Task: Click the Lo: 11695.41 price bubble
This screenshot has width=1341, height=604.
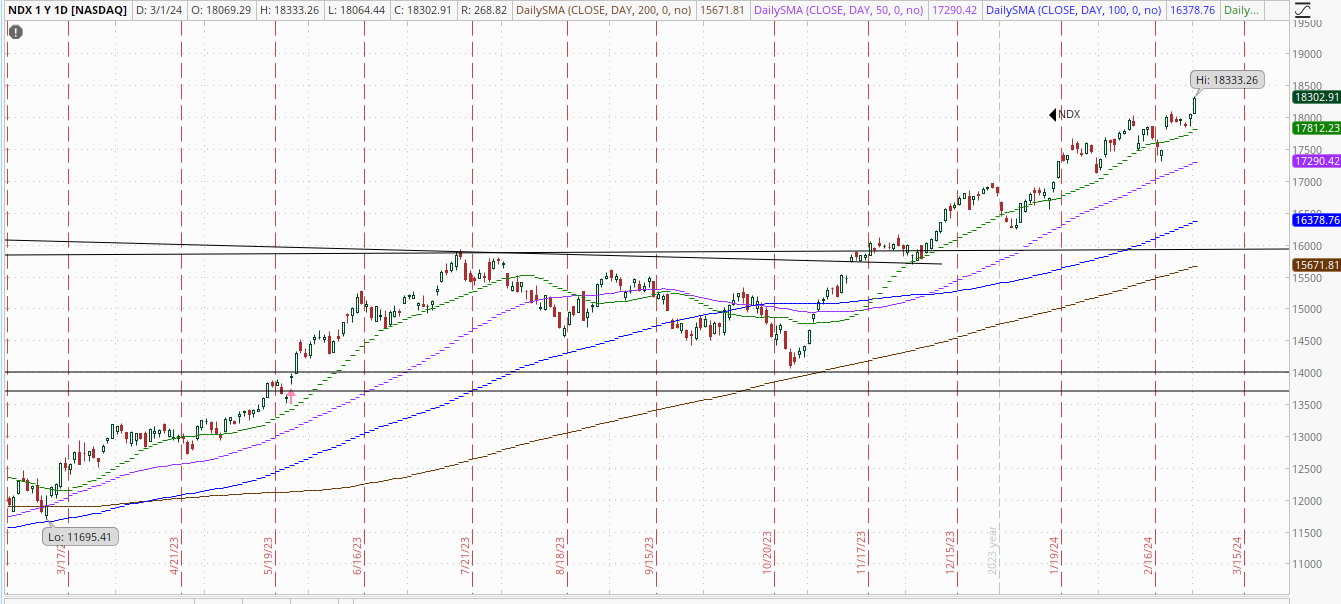Action: click(79, 537)
